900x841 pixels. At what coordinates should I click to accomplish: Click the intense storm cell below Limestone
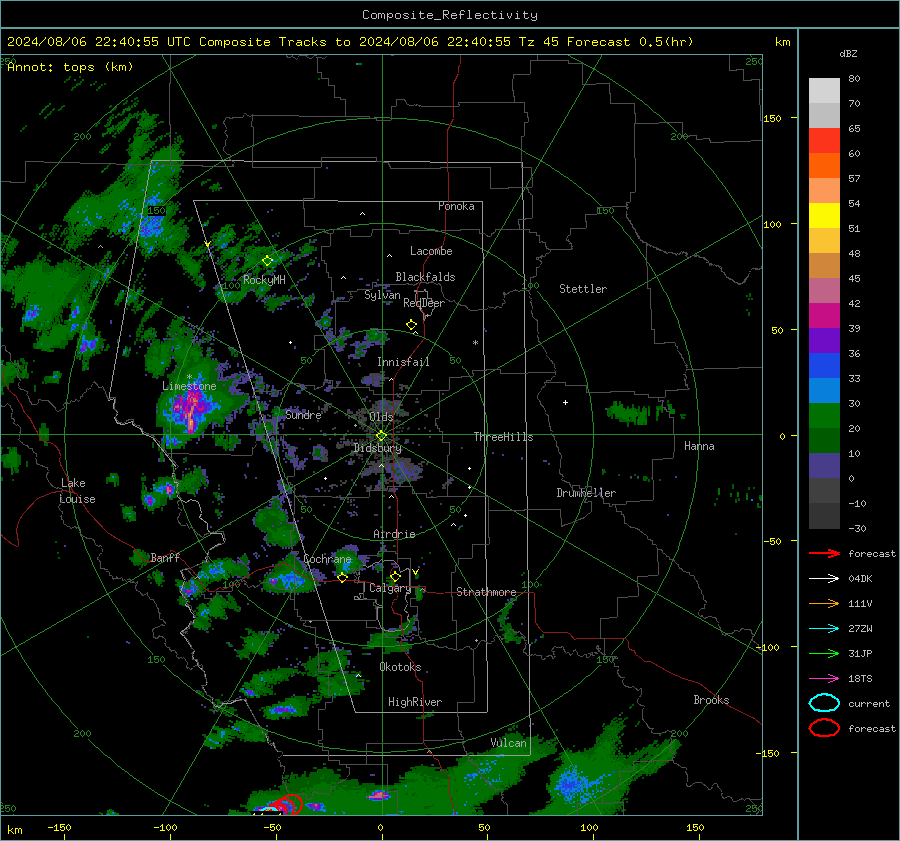coord(191,412)
